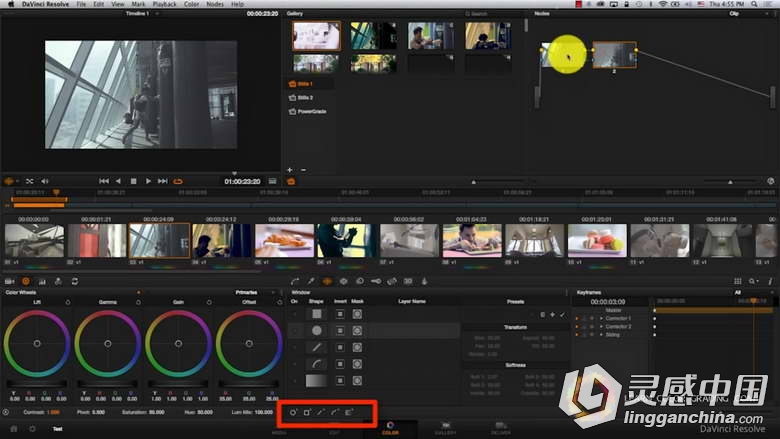Open the Timeline 1 dropdown

[x=158, y=13]
